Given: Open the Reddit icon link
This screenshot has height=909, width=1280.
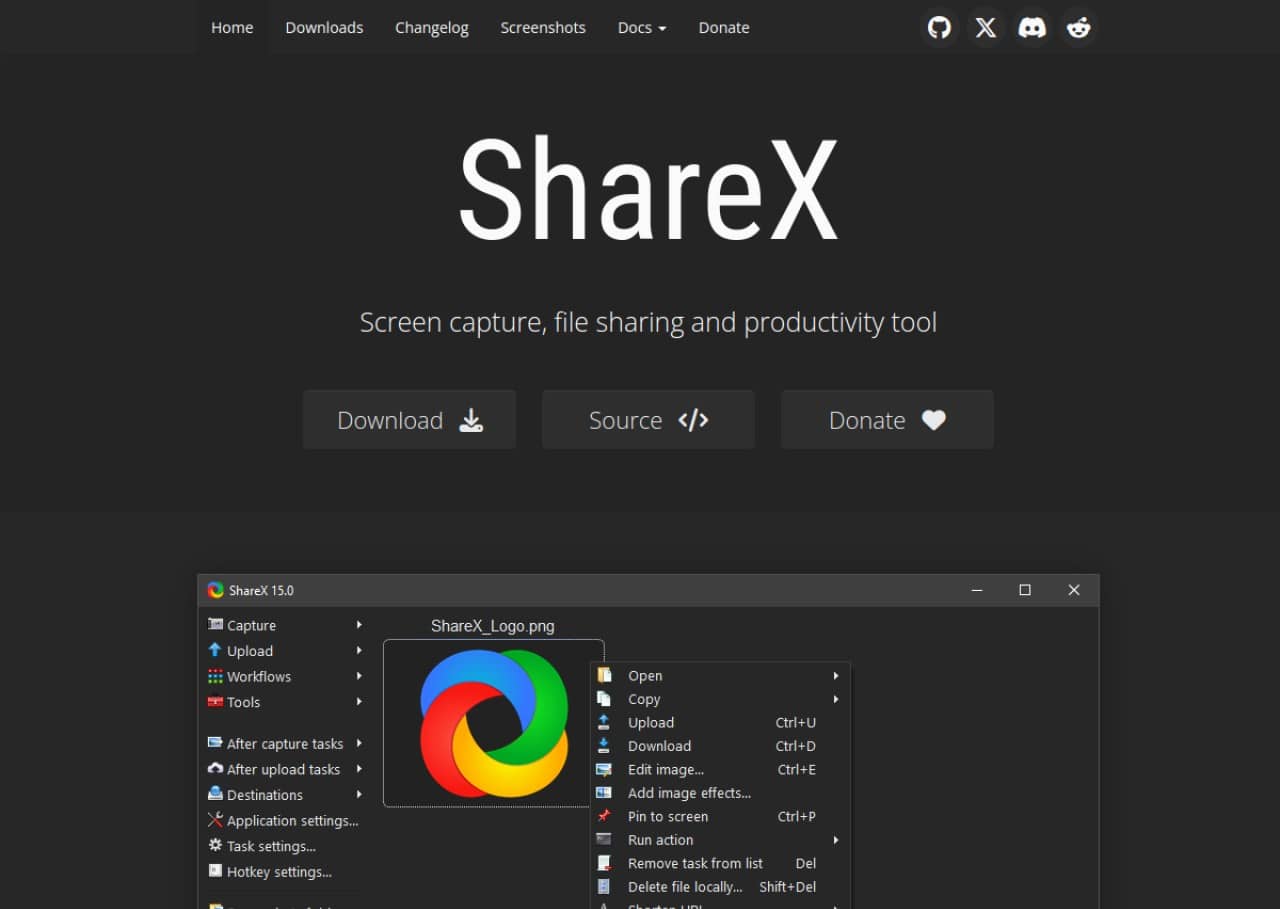Looking at the screenshot, I should tap(1079, 27).
